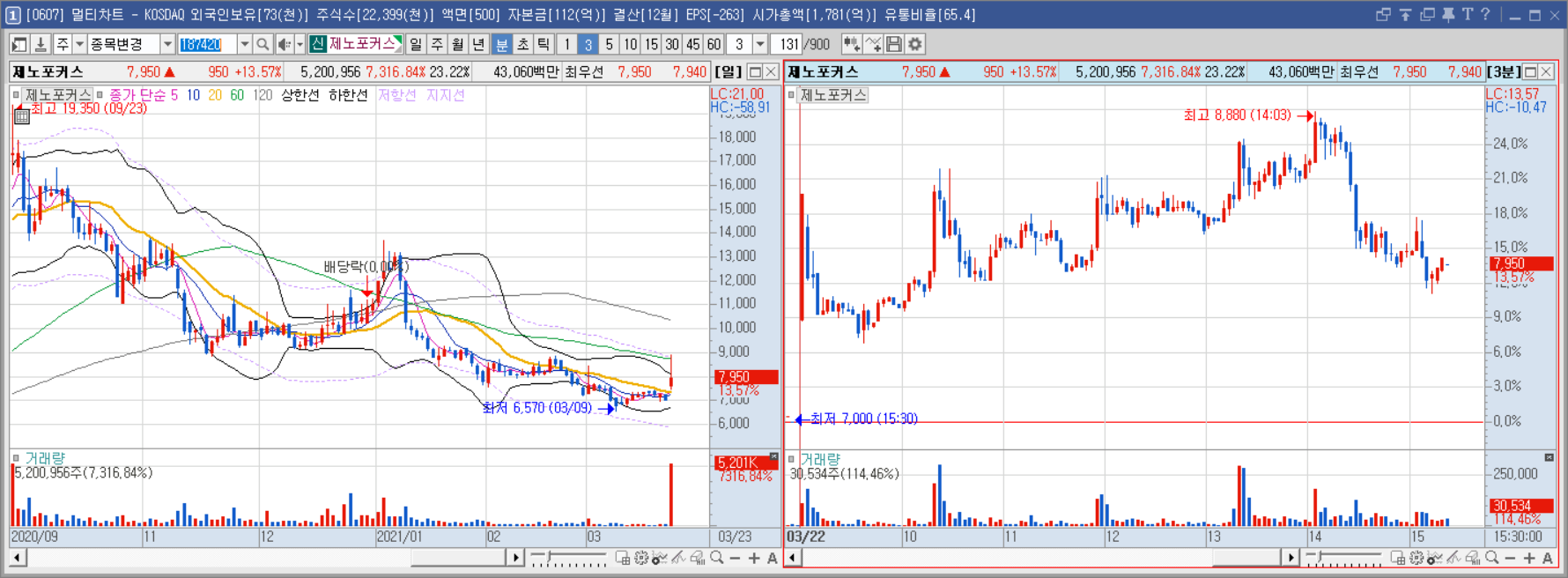1568x578 pixels.
Task: Click the table icon at daily chart top-left
Action: pyautogui.click(x=22, y=115)
